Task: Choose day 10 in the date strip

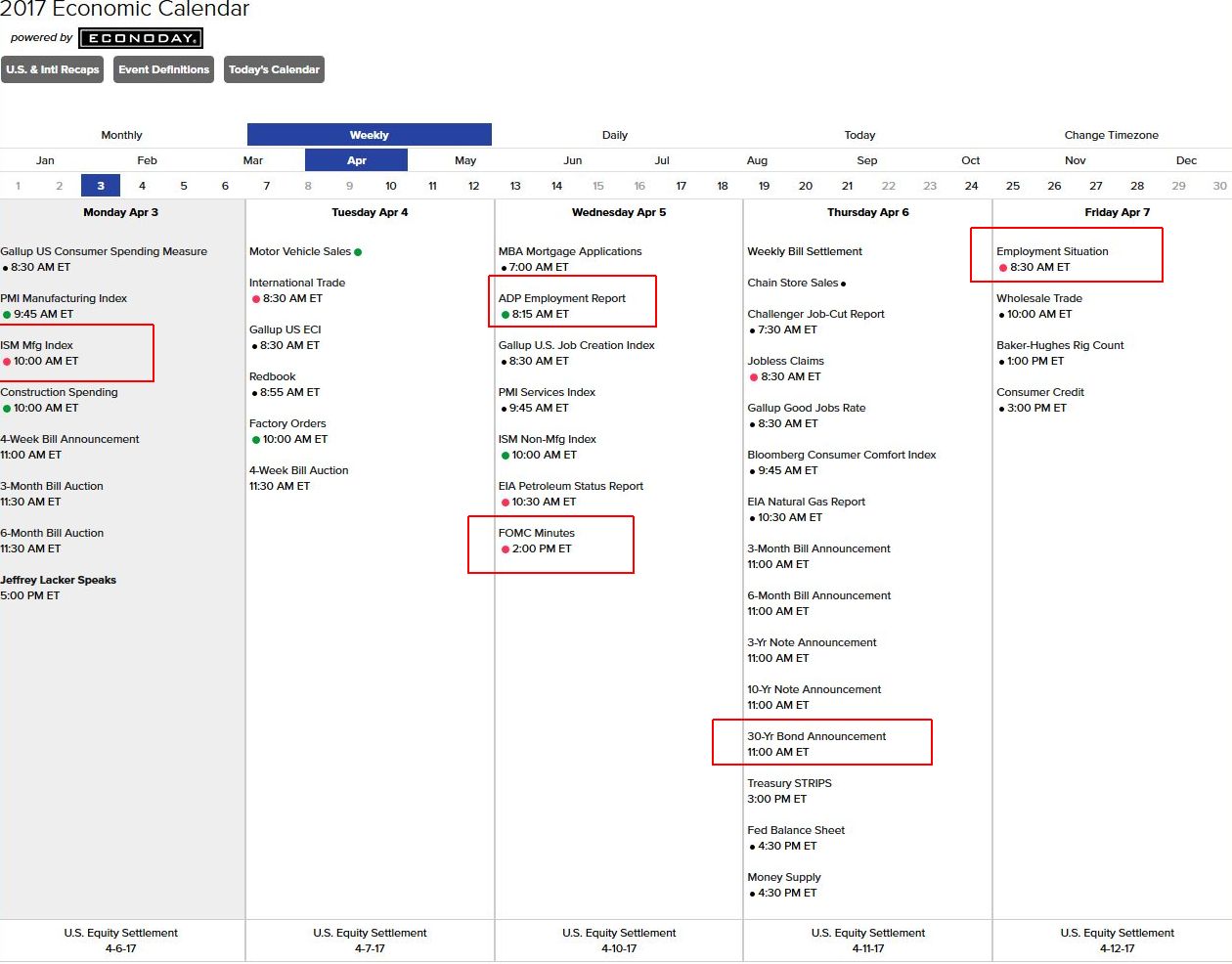Action: point(391,186)
